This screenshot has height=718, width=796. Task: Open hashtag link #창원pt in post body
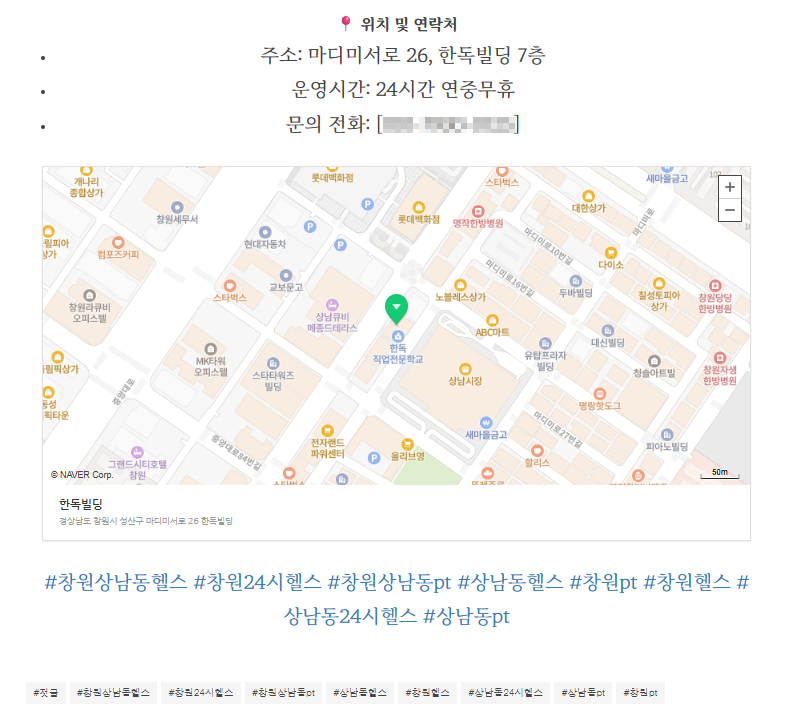pos(603,582)
